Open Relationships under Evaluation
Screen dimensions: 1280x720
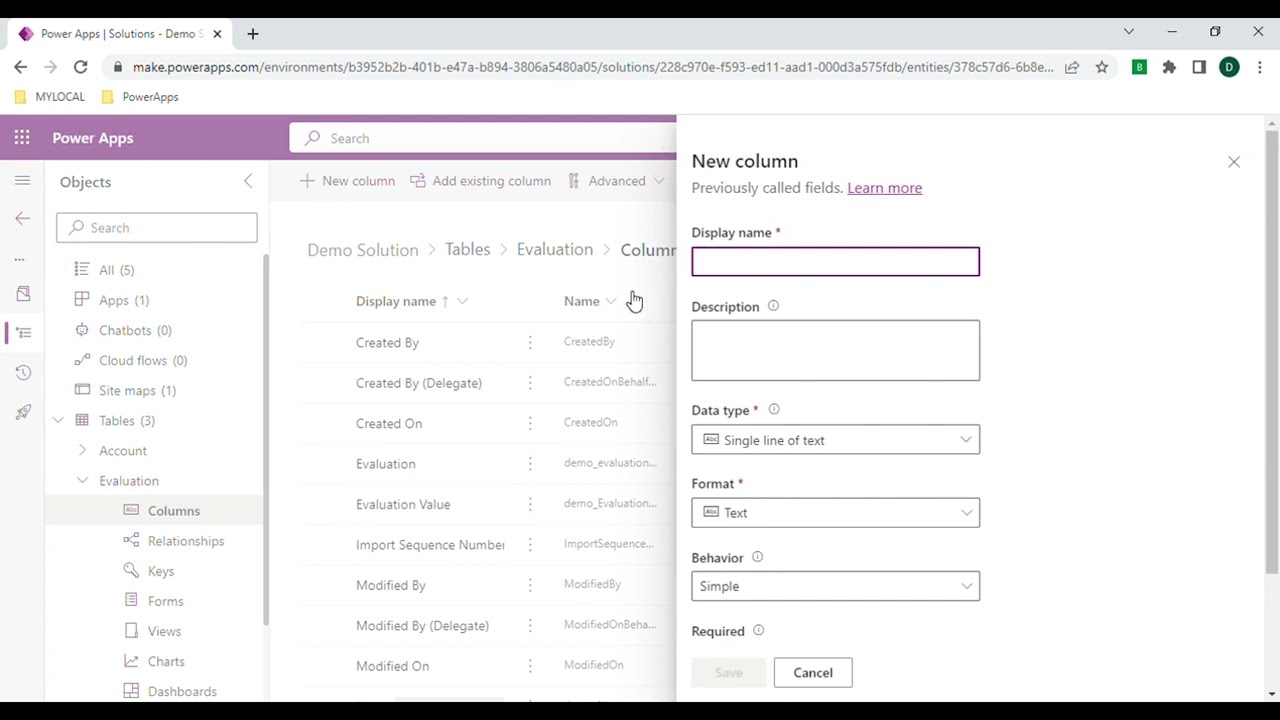coord(185,541)
